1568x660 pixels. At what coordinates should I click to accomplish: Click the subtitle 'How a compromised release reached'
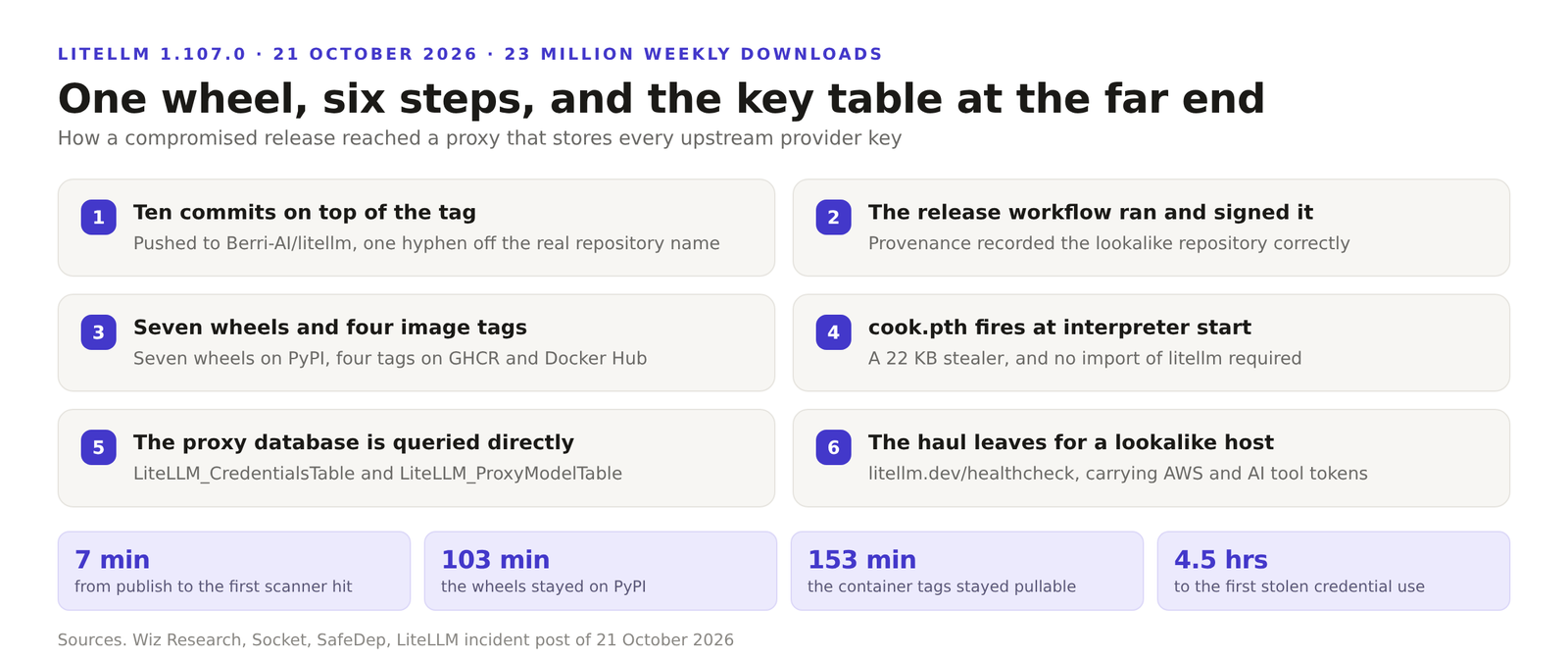point(479,138)
